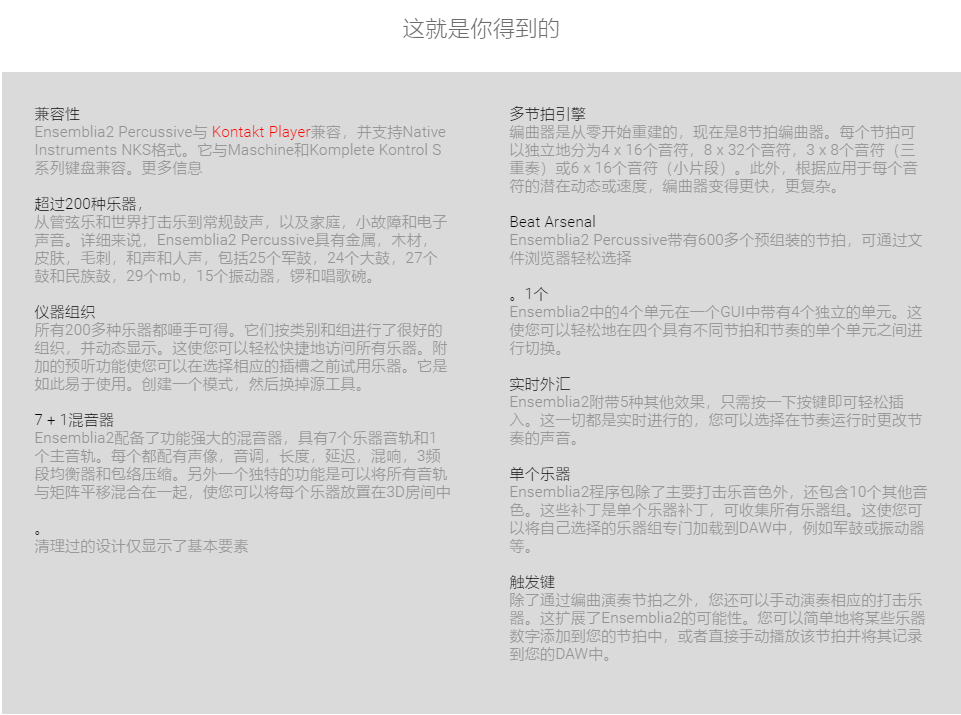Image resolution: width=961 pixels, height=715 pixels.
Task: Click the line starting Ensemblia2配备了功能强大的混音器
Action: pyautogui.click(x=235, y=438)
